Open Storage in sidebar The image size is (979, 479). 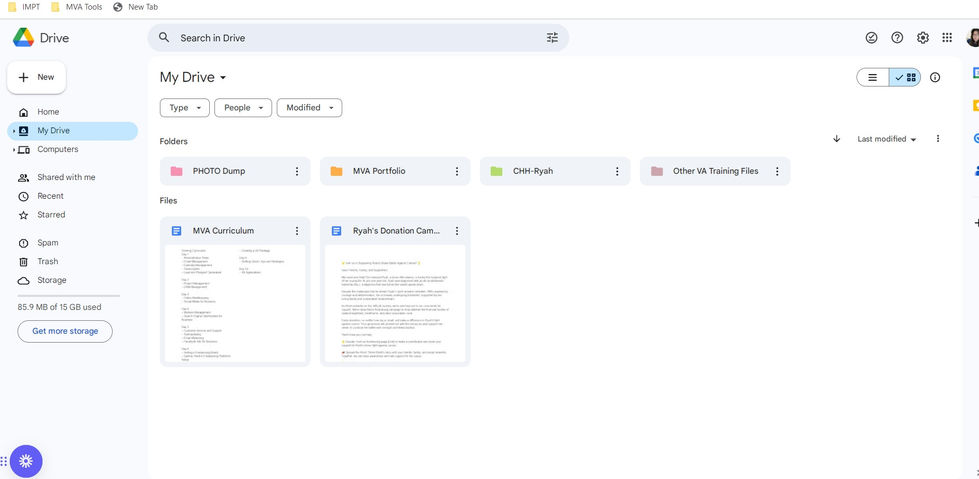click(x=72, y=280)
